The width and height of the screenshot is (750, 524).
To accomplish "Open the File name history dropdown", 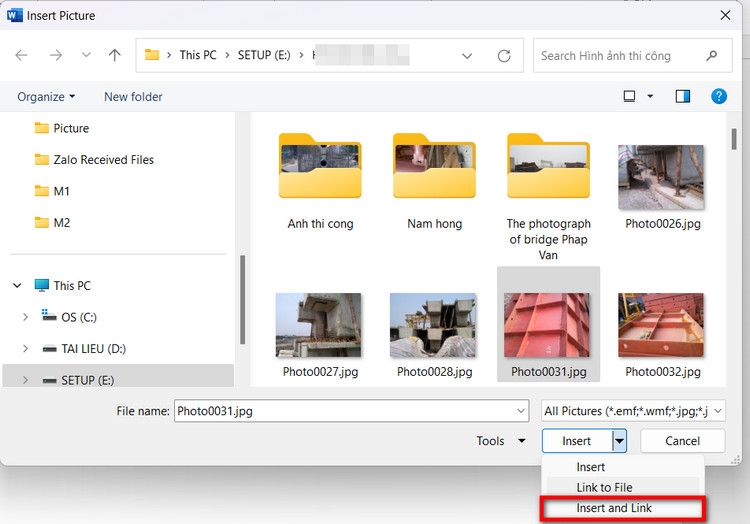I will (x=521, y=411).
